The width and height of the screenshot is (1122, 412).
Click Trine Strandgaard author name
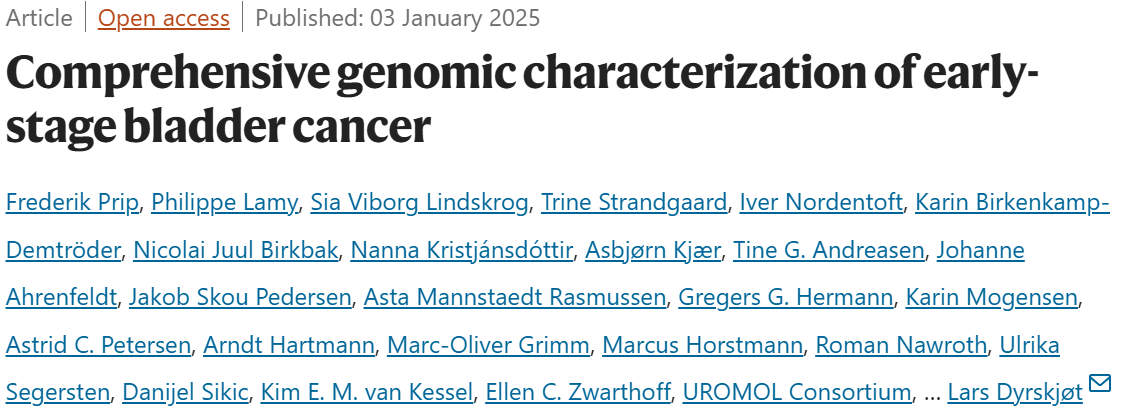[x=634, y=203]
